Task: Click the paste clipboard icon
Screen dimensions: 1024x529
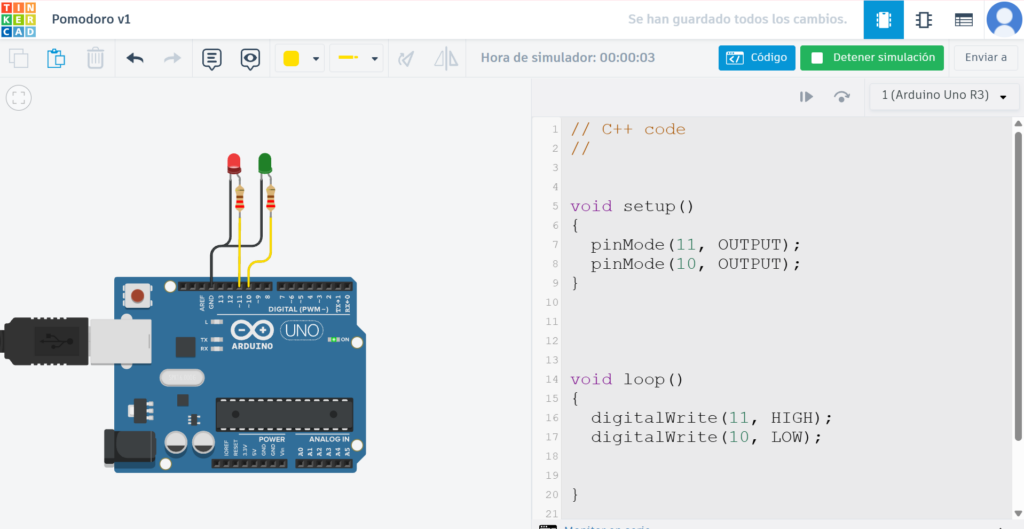Action: pyautogui.click(x=56, y=58)
